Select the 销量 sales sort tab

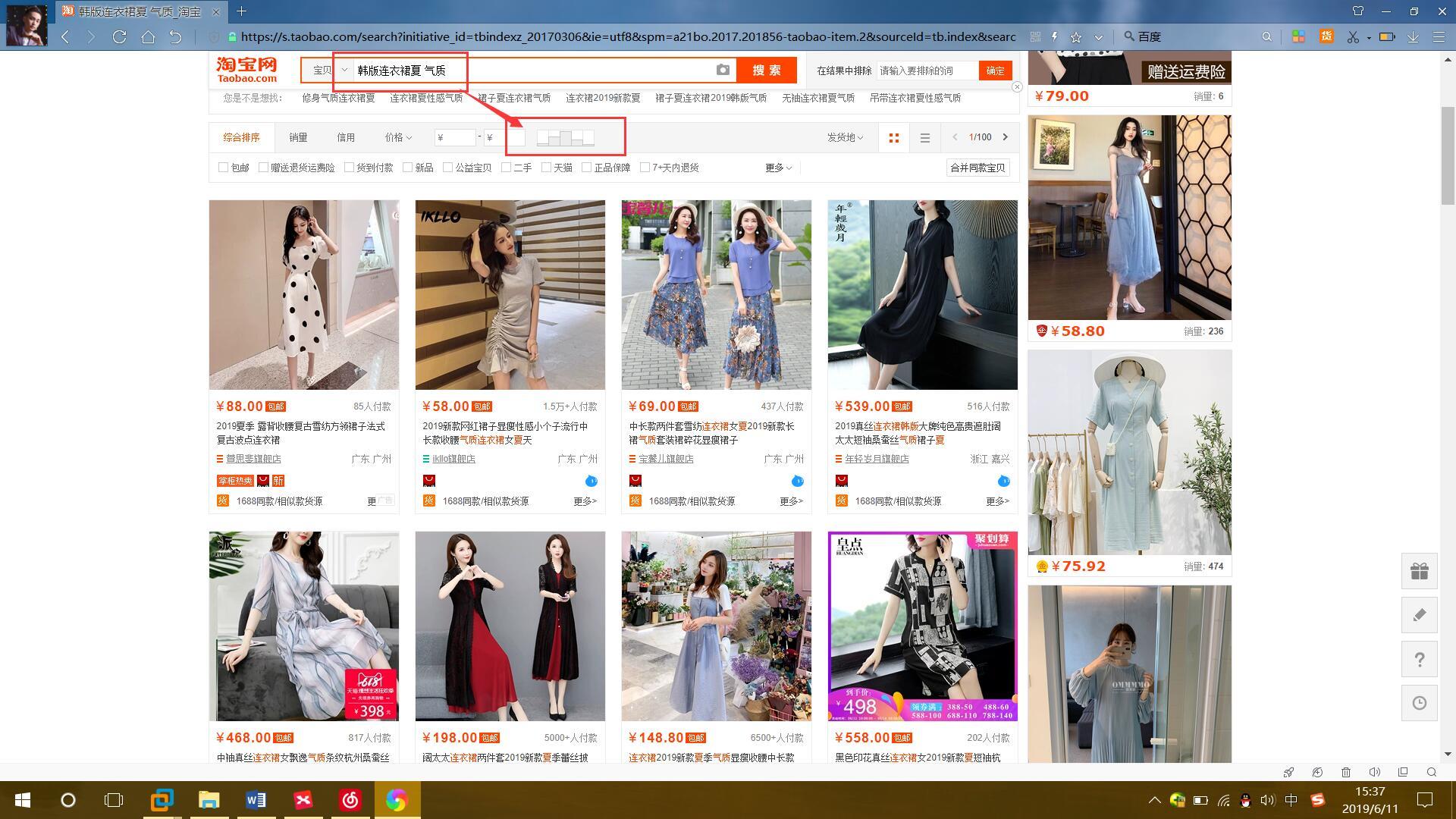coord(298,137)
